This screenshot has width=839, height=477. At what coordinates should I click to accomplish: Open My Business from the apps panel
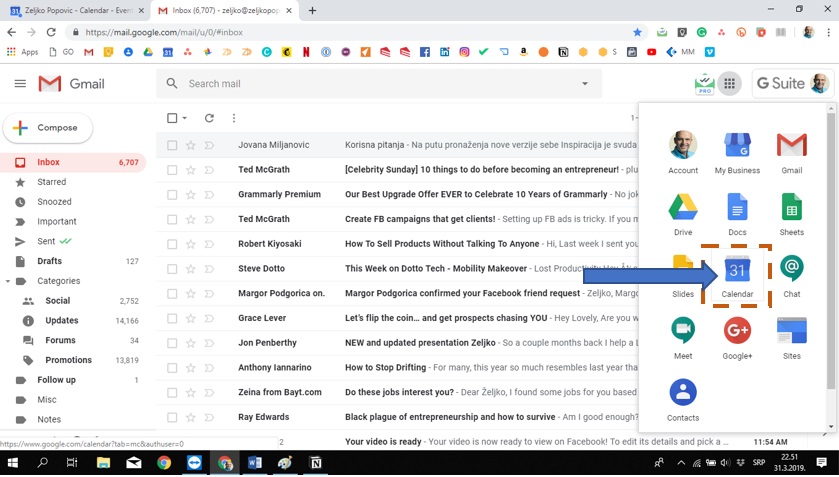click(x=737, y=153)
